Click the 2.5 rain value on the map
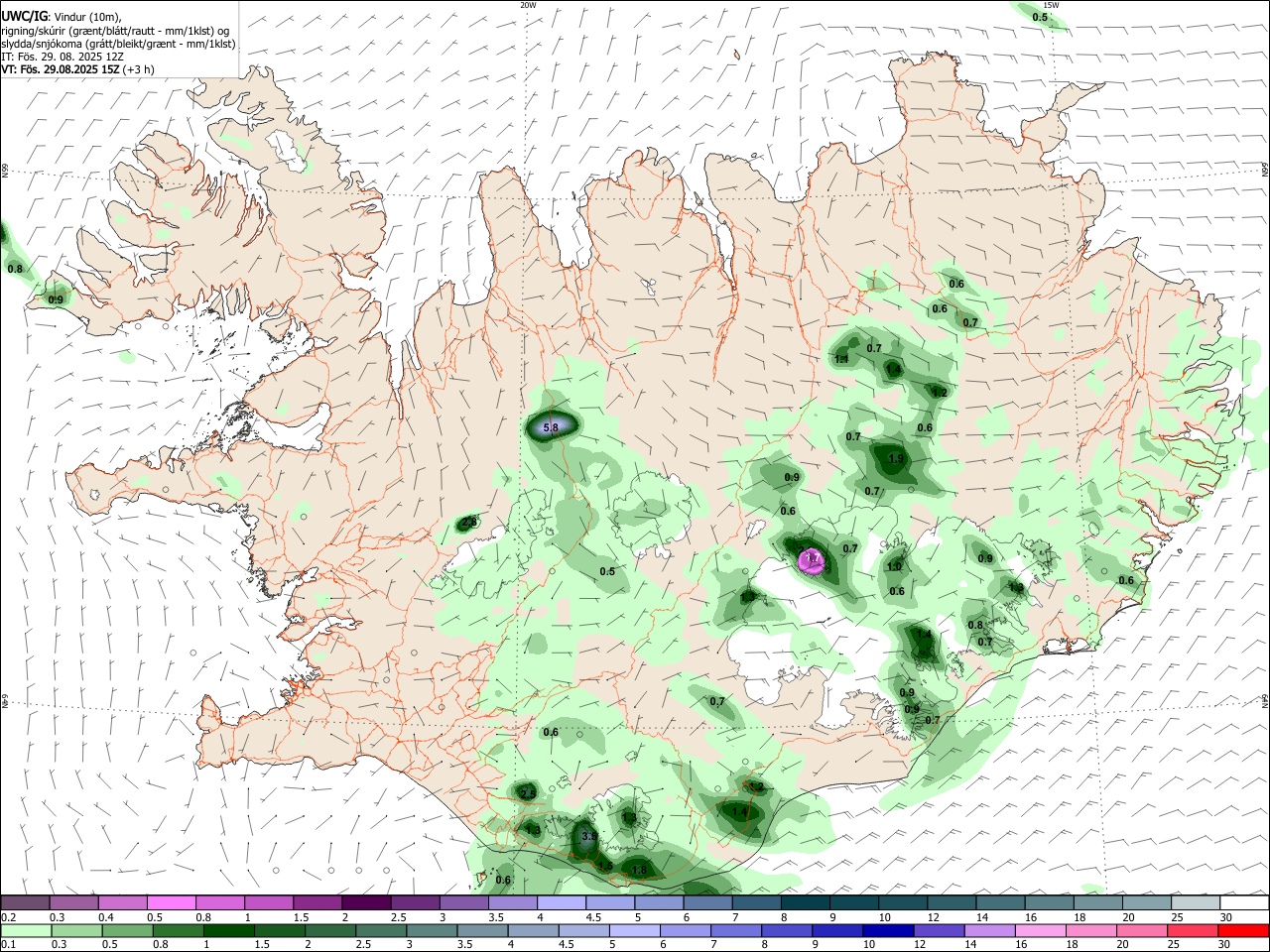 pos(527,793)
